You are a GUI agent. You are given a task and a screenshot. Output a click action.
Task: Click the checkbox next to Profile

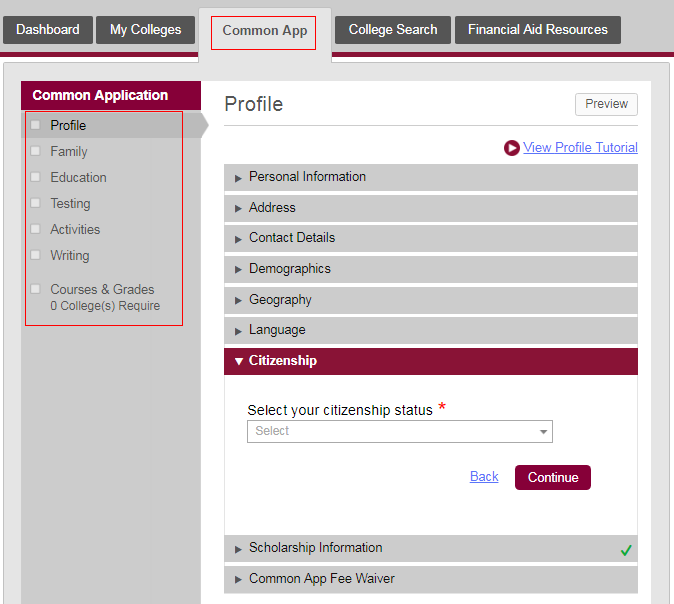click(x=35, y=125)
